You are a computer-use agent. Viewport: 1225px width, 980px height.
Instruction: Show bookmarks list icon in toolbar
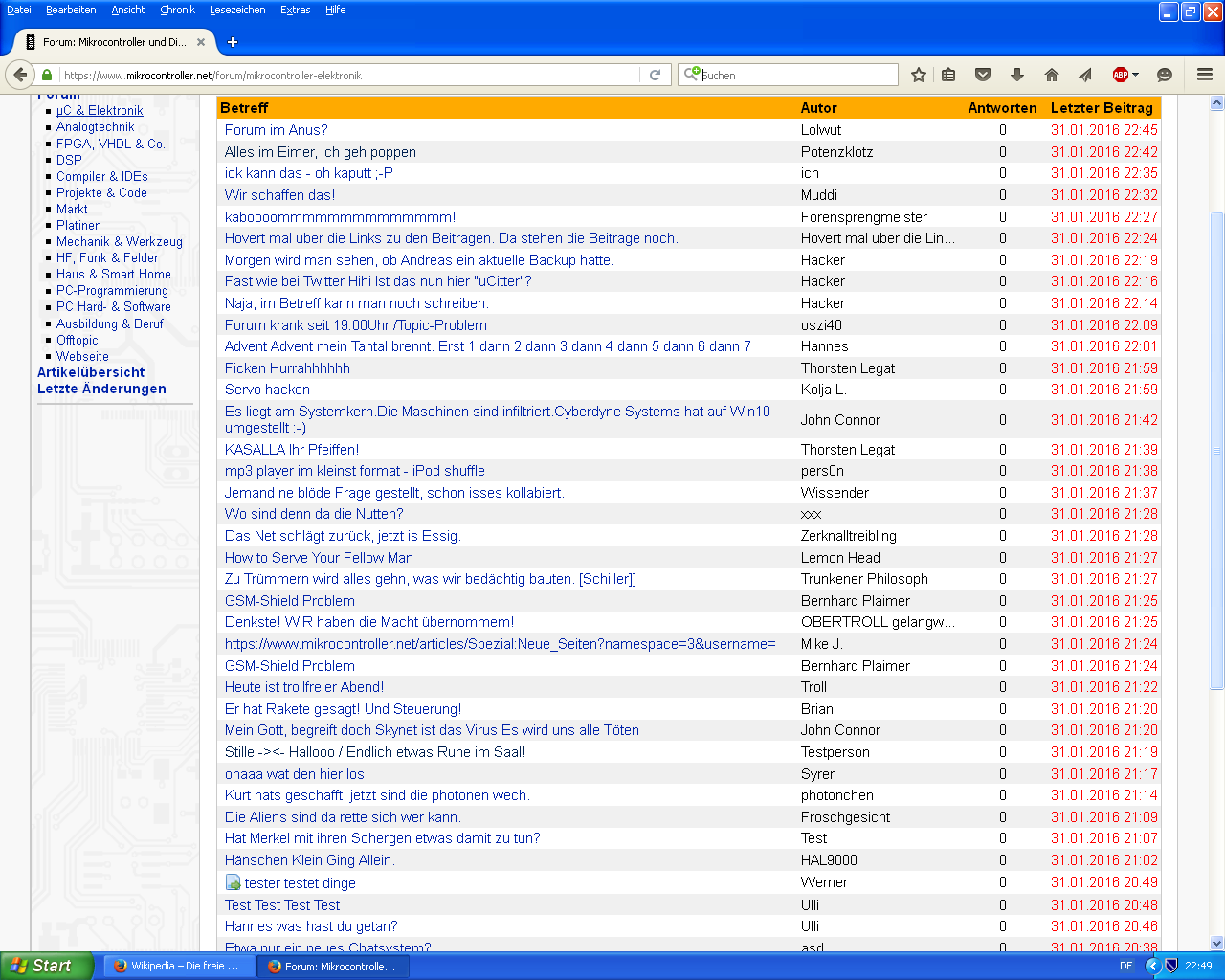click(x=948, y=75)
